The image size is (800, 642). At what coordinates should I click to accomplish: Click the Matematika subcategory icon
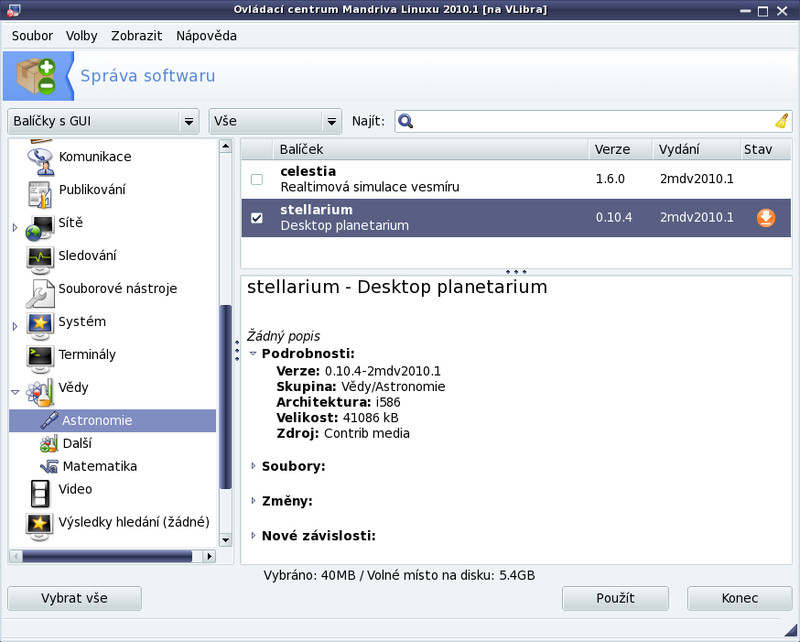(x=49, y=466)
